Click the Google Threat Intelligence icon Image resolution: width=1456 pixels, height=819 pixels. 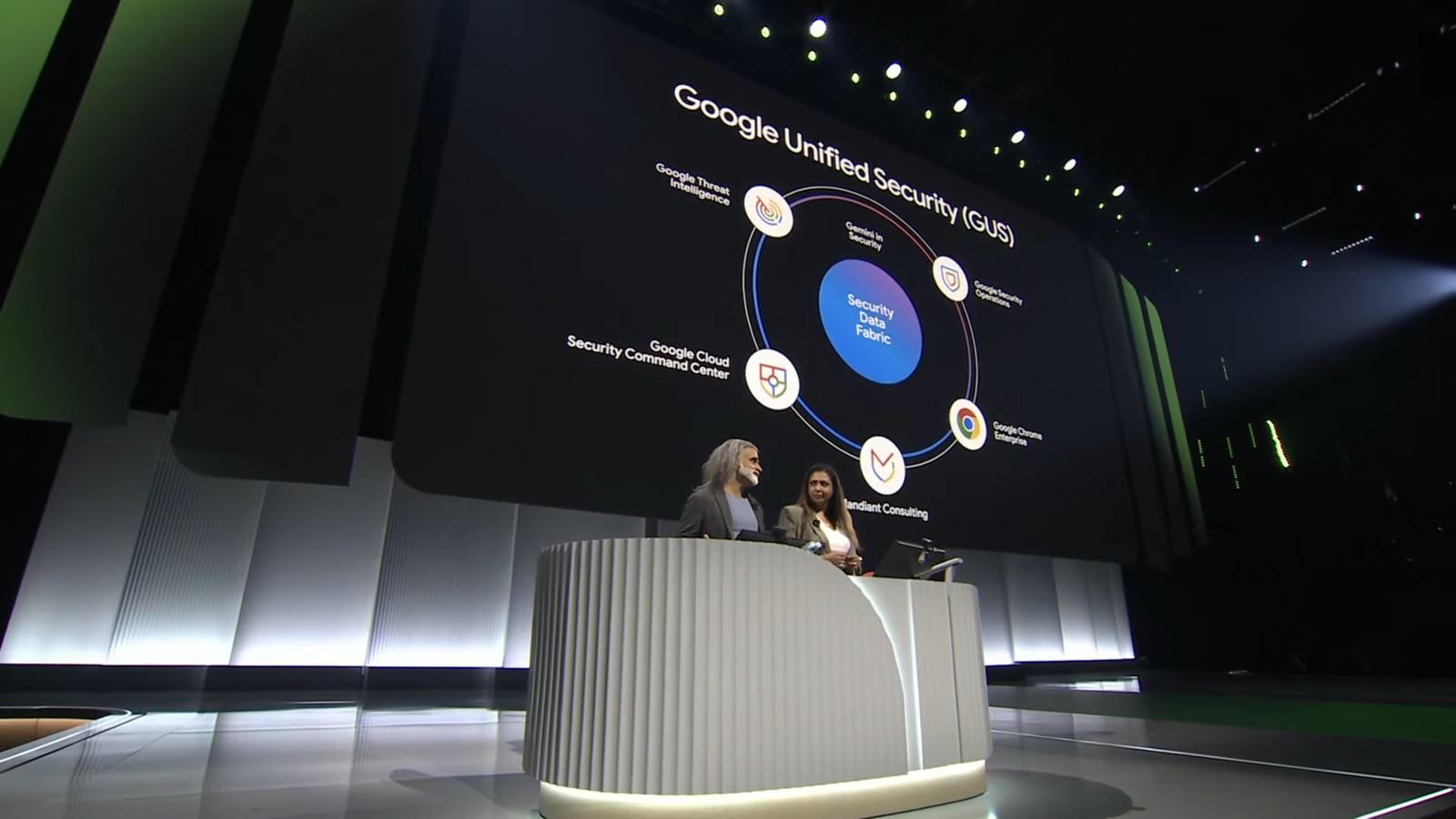(x=768, y=211)
